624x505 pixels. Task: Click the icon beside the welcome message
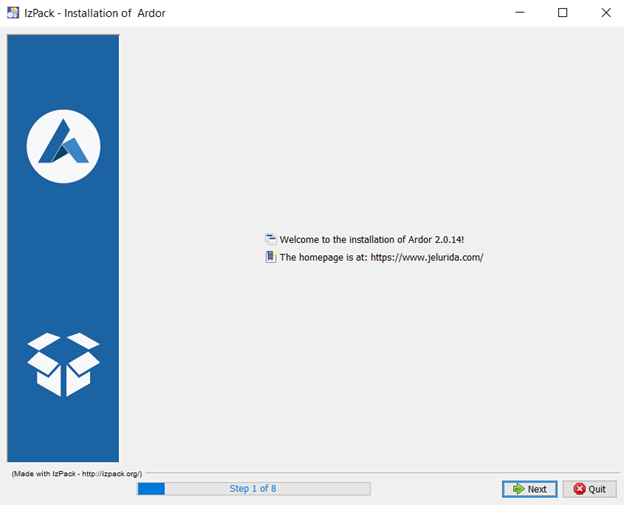[x=270, y=239]
